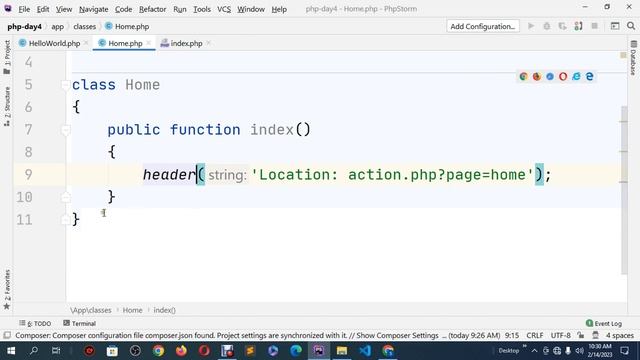Click the fold end marker at line 10
Screen dimensions: 640x360
(x=65, y=197)
